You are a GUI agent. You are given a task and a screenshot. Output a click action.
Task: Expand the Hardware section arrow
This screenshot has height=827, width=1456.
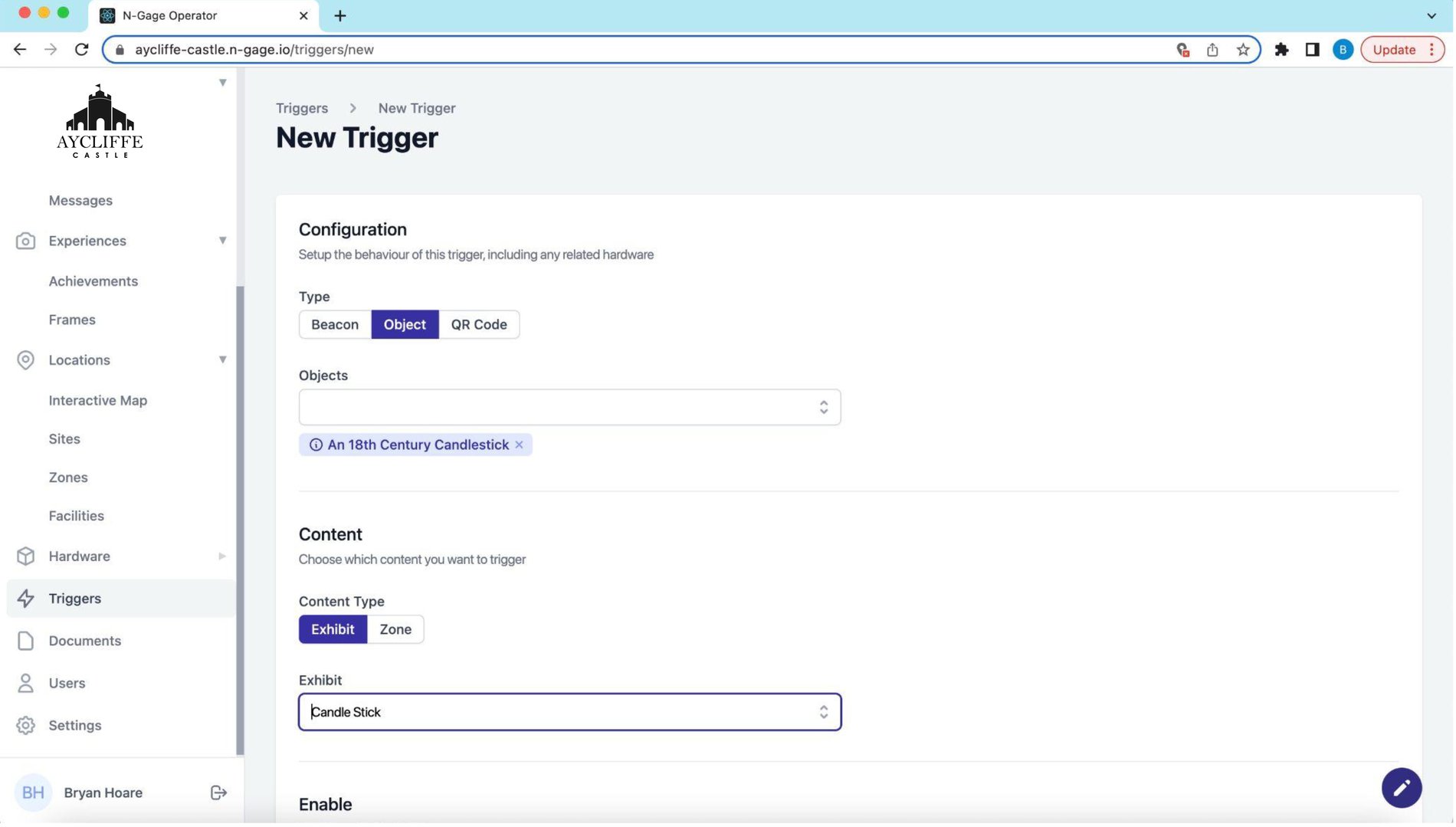pos(223,556)
